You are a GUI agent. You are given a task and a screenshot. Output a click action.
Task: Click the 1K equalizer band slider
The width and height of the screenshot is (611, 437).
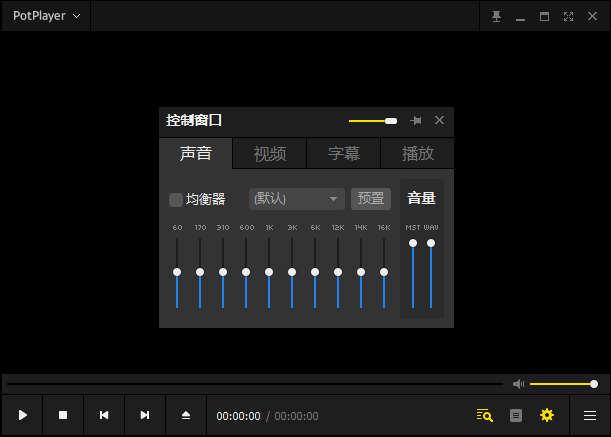[269, 273]
